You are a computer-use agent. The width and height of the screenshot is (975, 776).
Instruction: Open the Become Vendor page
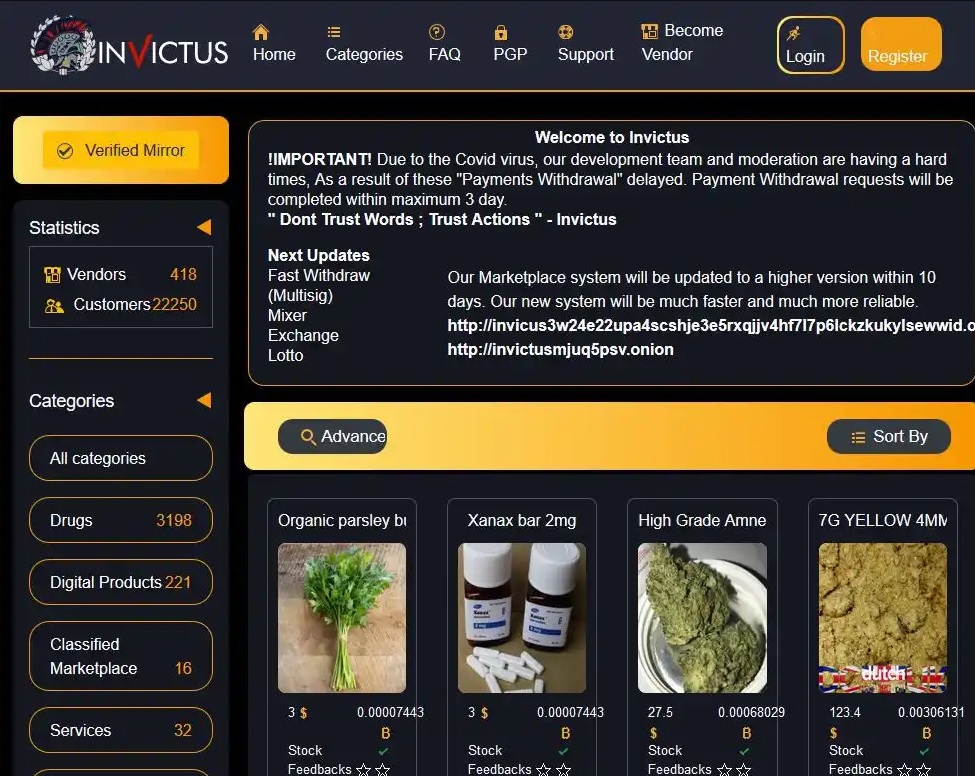click(x=682, y=42)
